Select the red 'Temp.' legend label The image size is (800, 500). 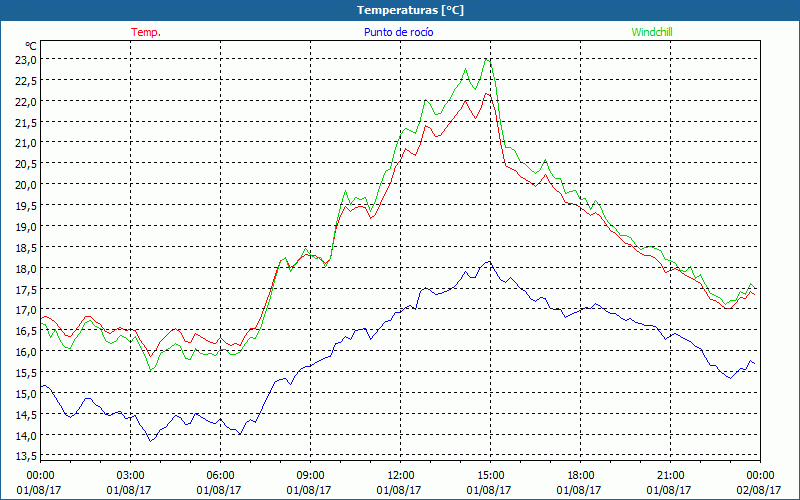pyautogui.click(x=146, y=32)
